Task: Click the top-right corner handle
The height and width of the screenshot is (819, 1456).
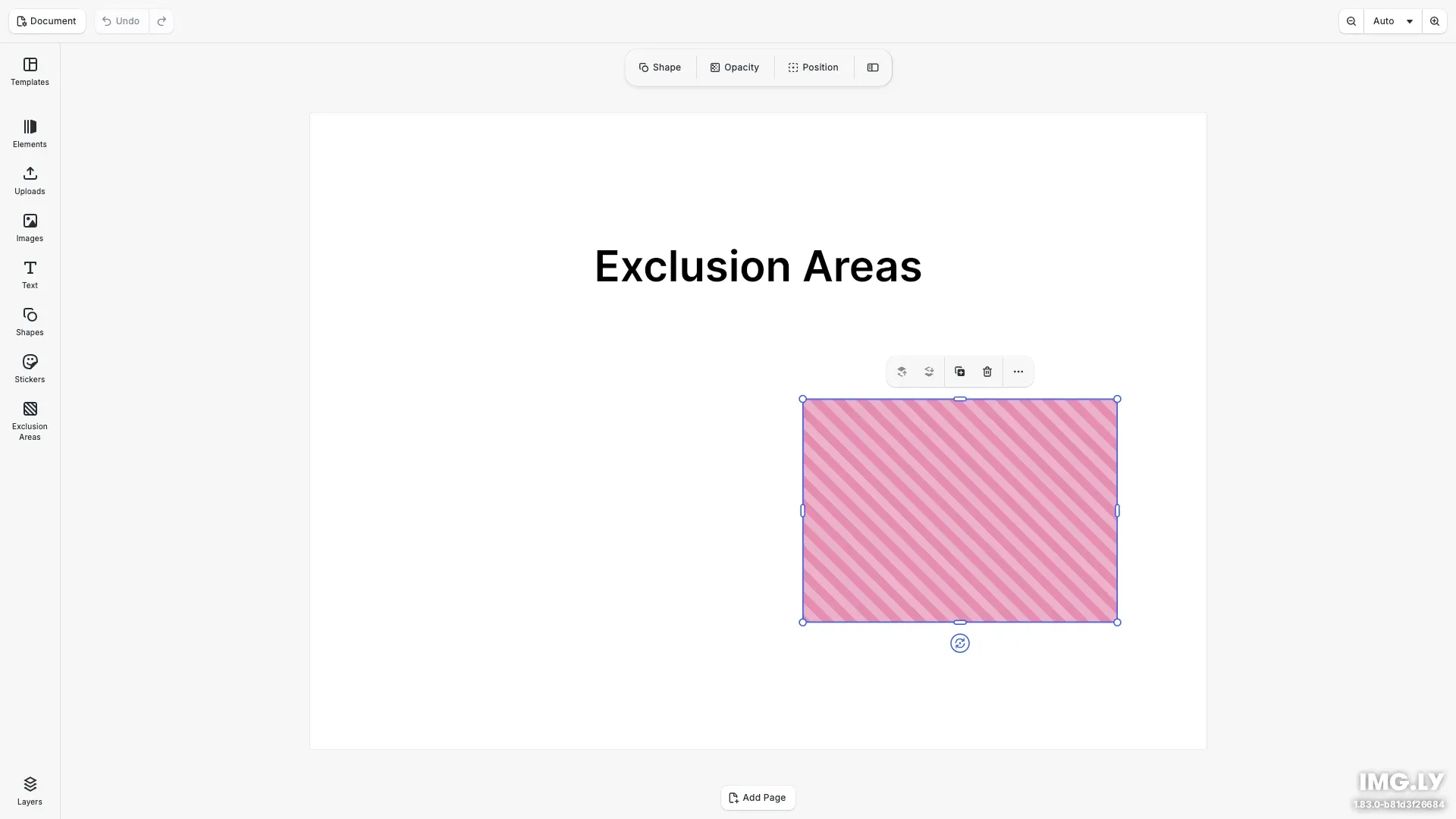Action: coord(1117,399)
